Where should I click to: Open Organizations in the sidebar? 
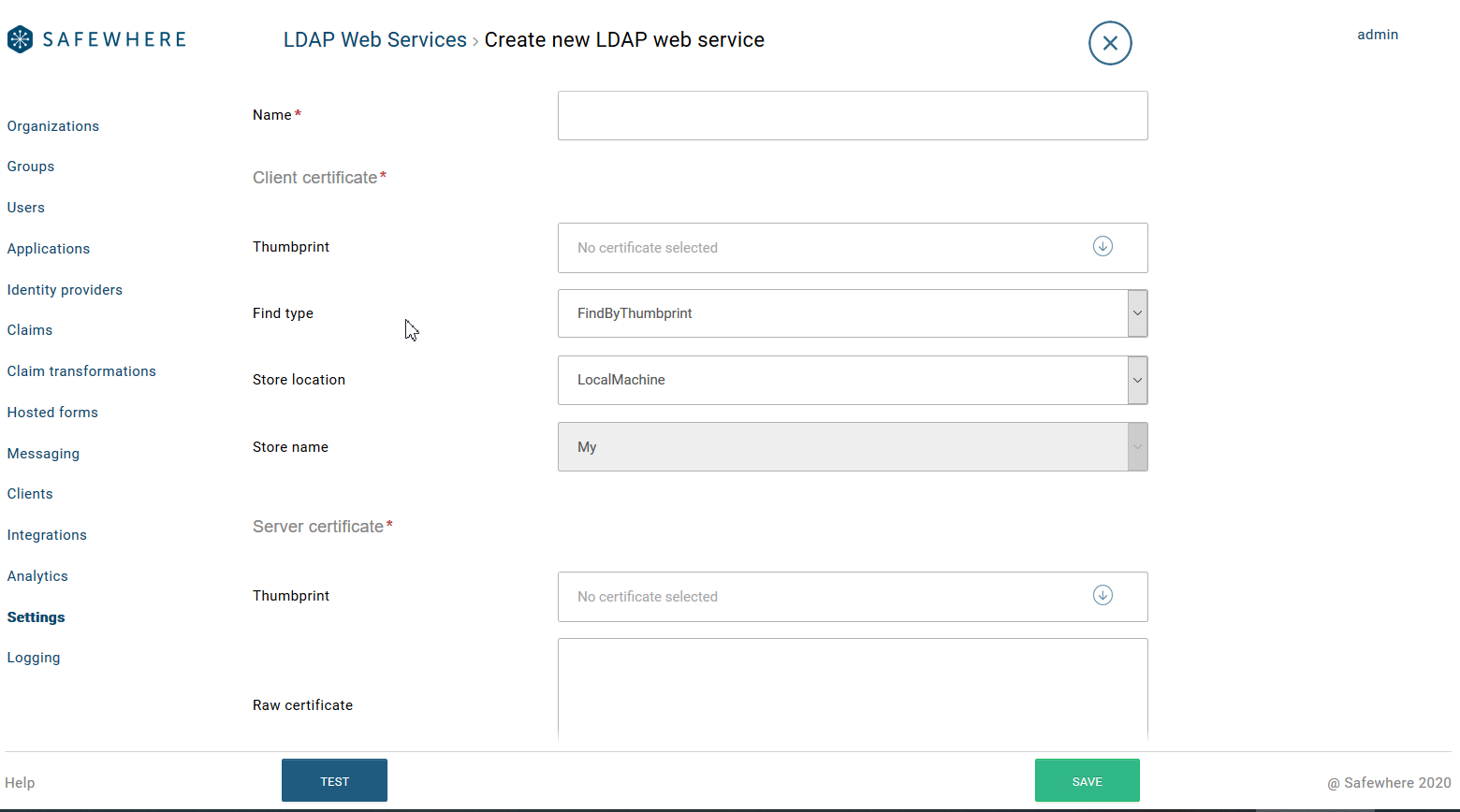[x=53, y=126]
